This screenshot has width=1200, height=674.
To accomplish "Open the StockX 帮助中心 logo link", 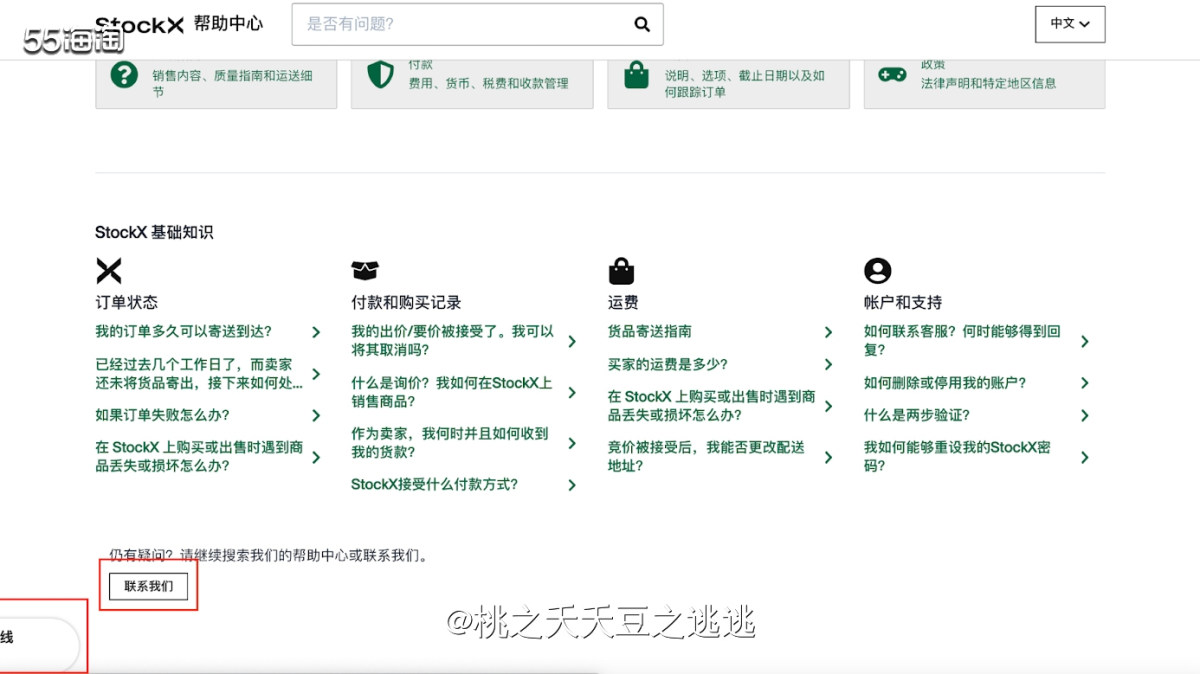I will 179,24.
